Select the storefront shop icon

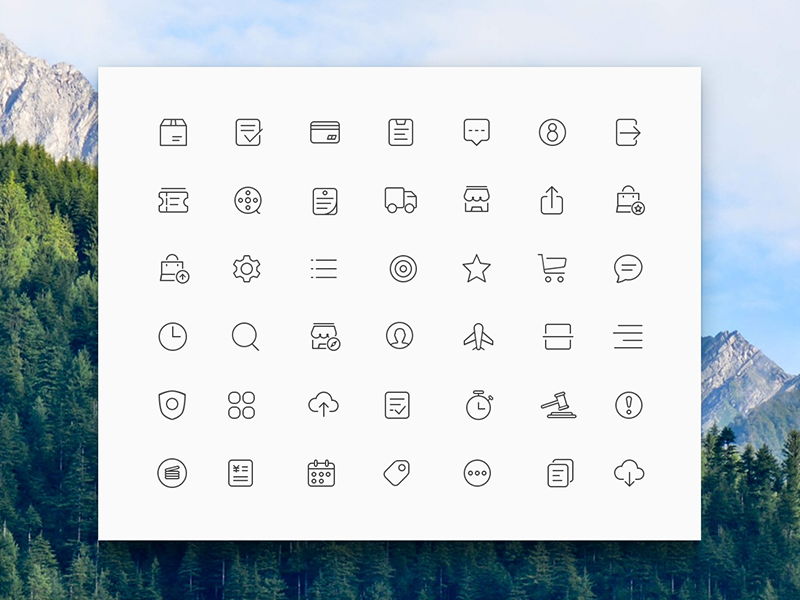click(x=477, y=199)
